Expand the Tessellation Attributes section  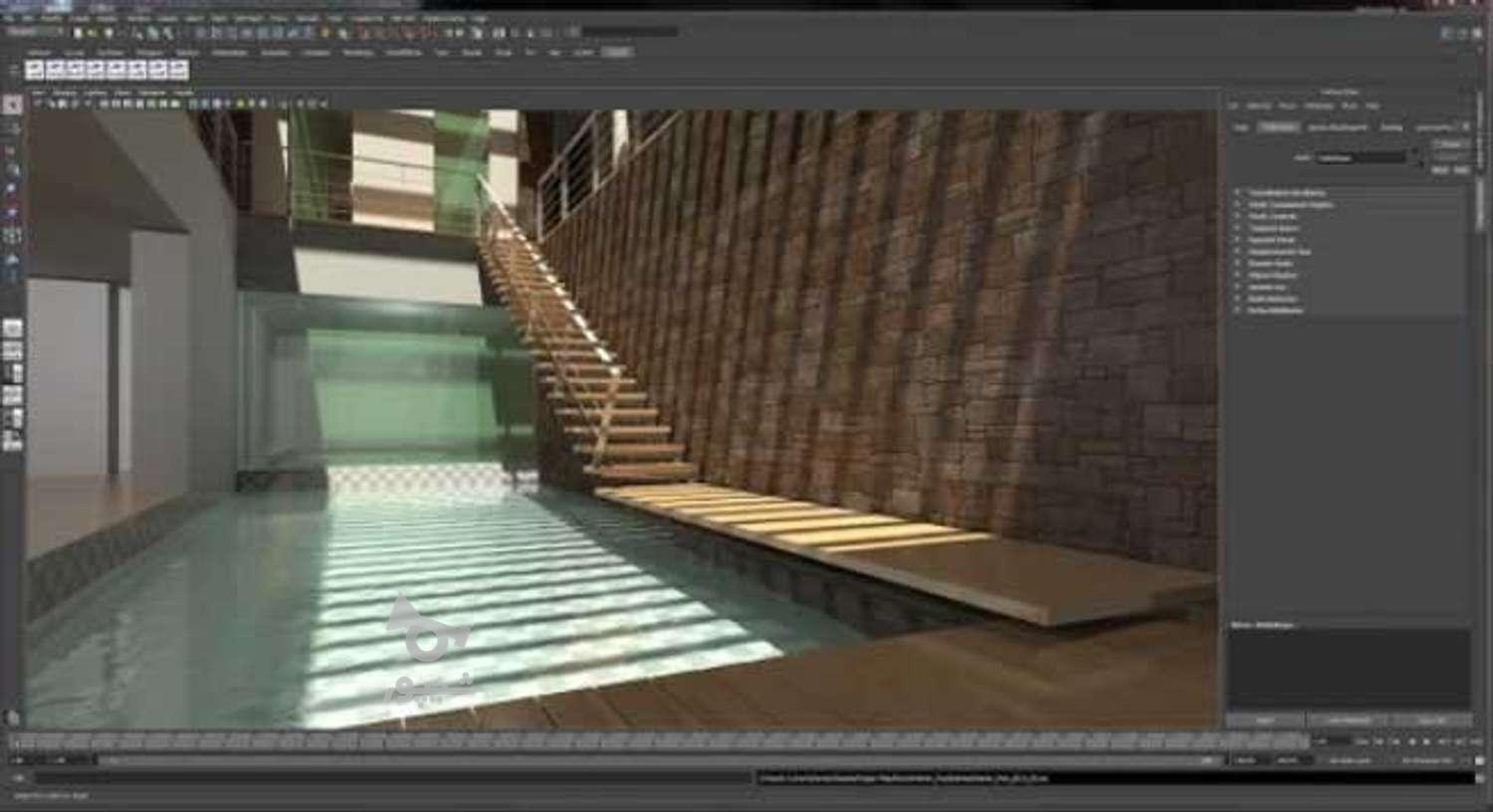click(1286, 192)
